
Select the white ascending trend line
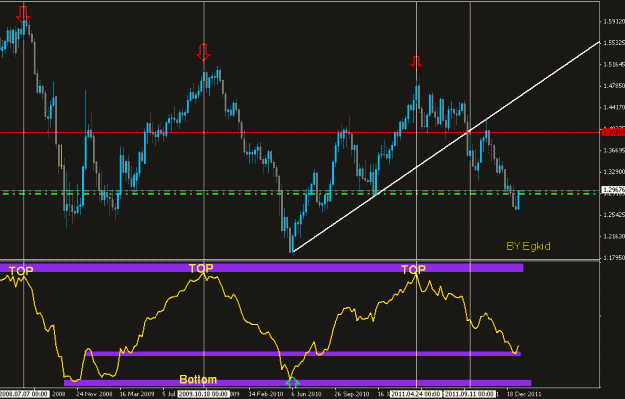(446, 147)
